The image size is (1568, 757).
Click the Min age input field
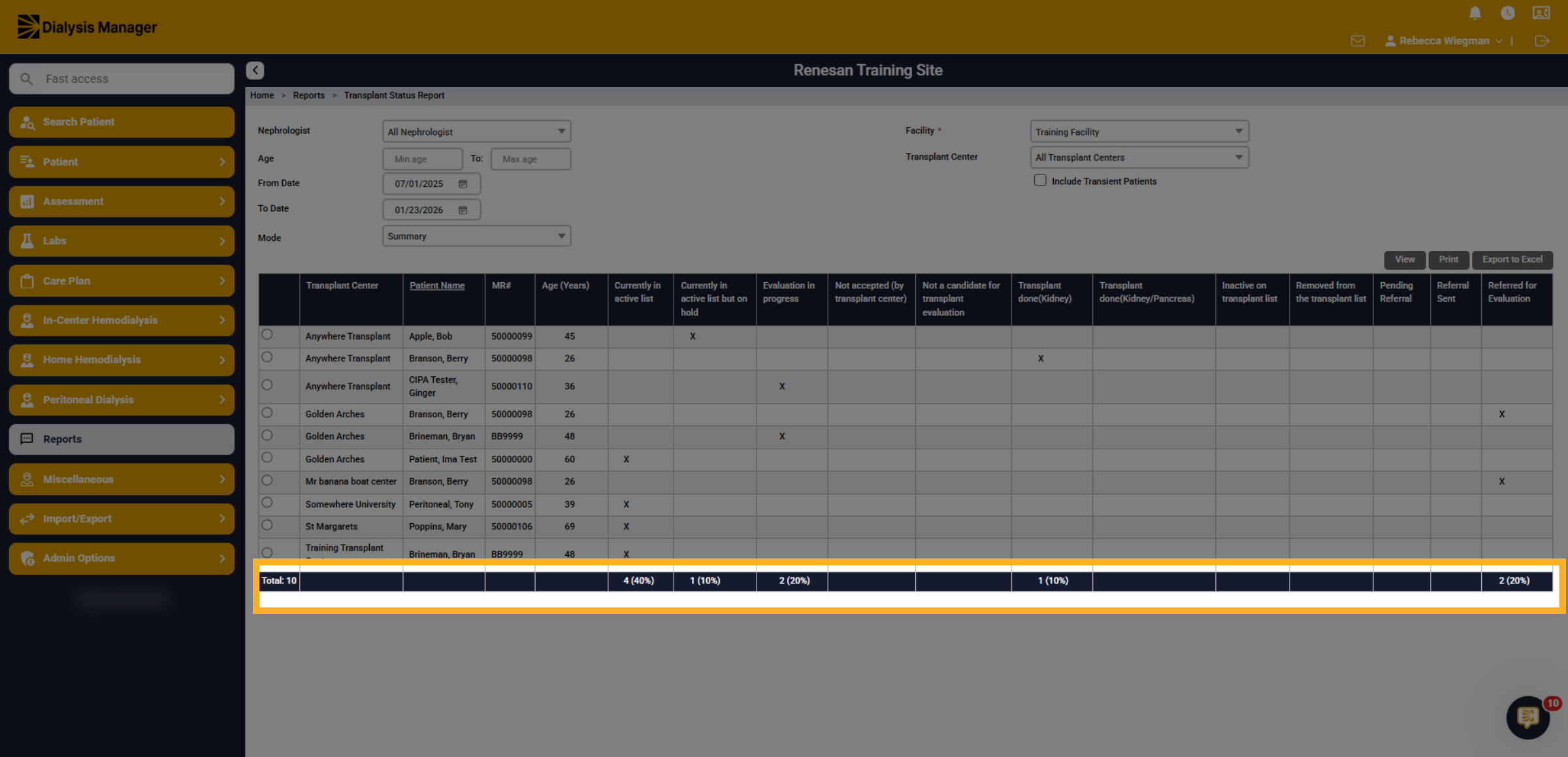click(x=422, y=159)
